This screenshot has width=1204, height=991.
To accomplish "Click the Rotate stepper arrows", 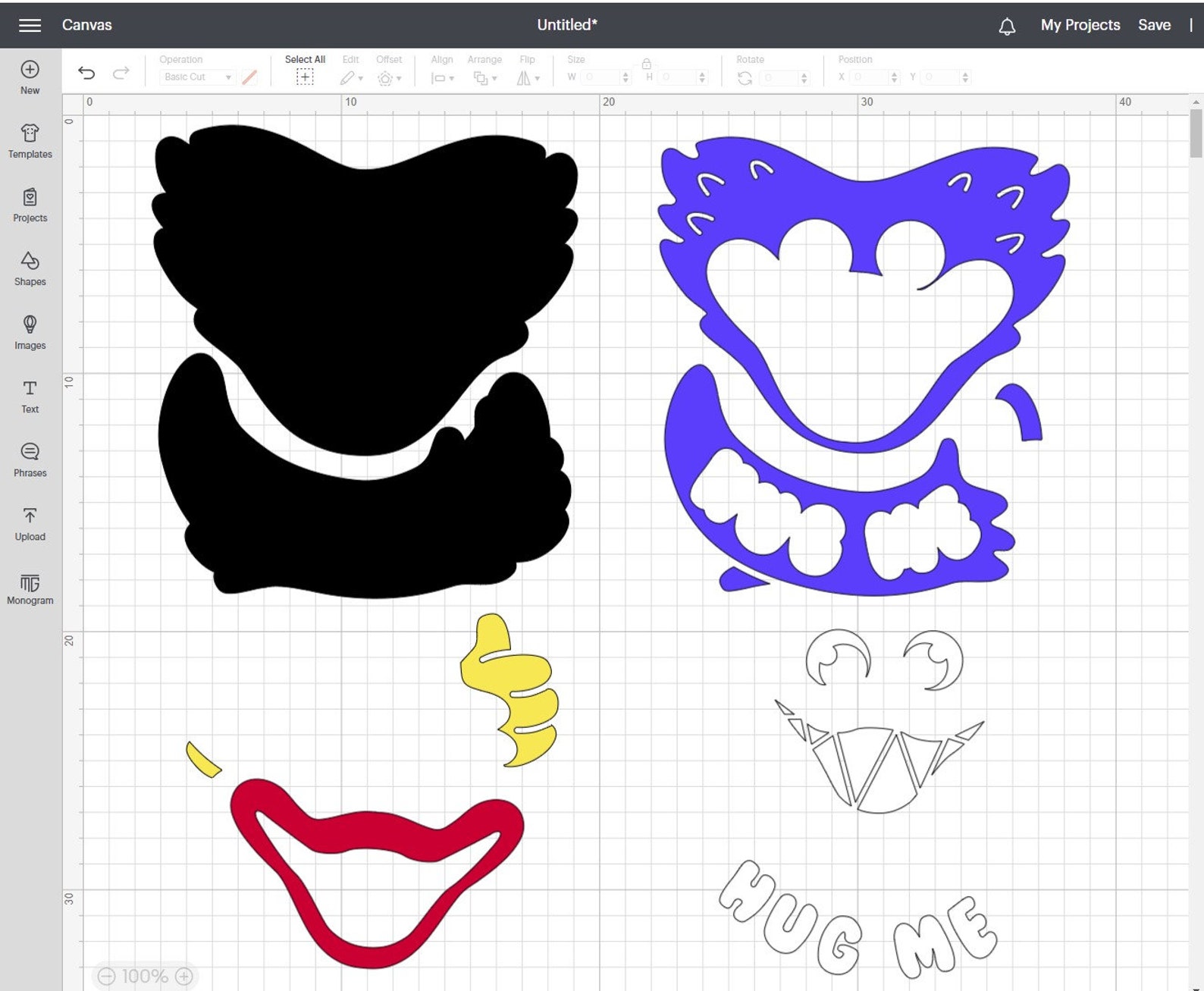I will [x=804, y=77].
